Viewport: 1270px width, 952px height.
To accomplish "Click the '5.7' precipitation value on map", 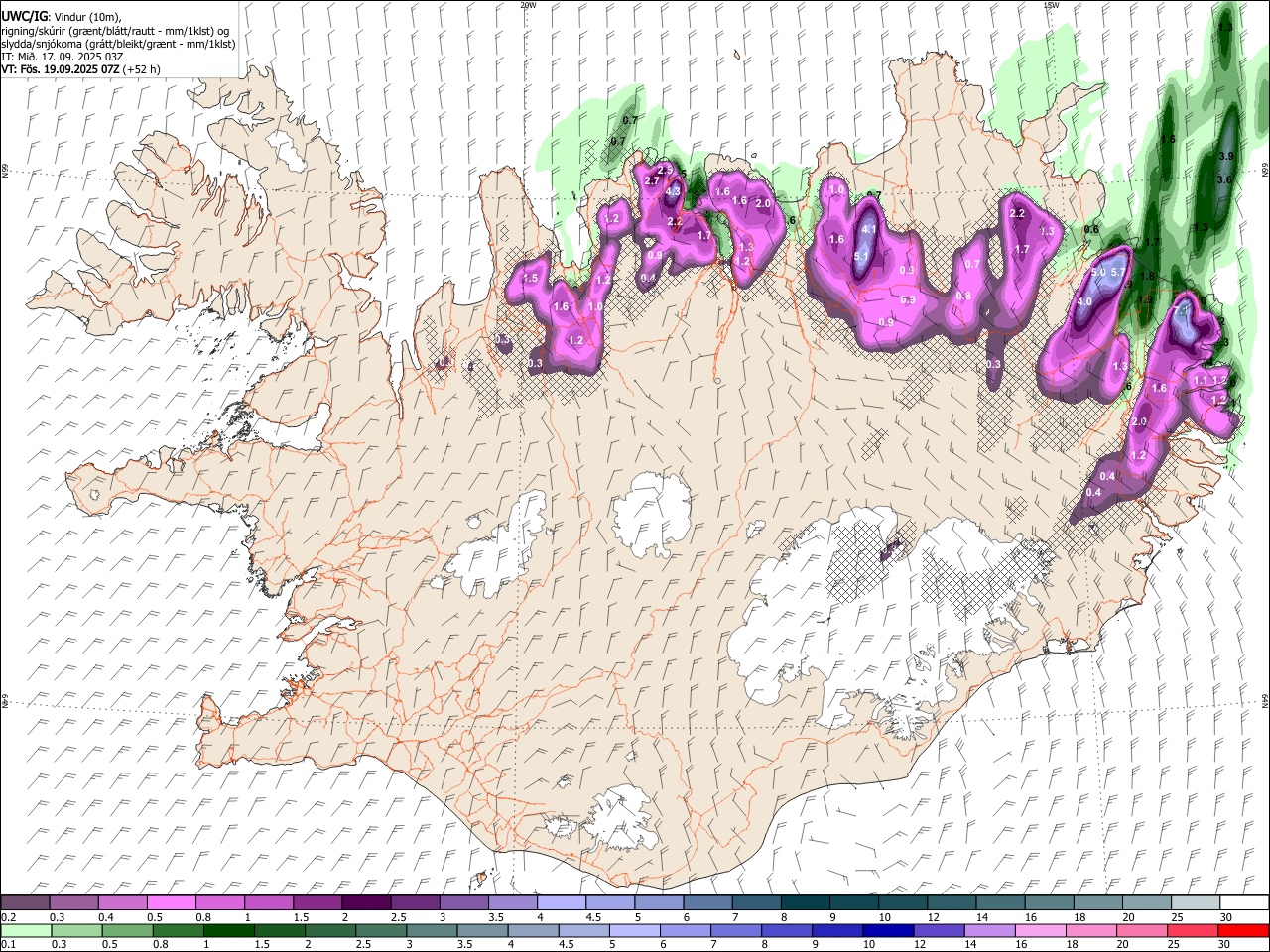I will click(1117, 272).
